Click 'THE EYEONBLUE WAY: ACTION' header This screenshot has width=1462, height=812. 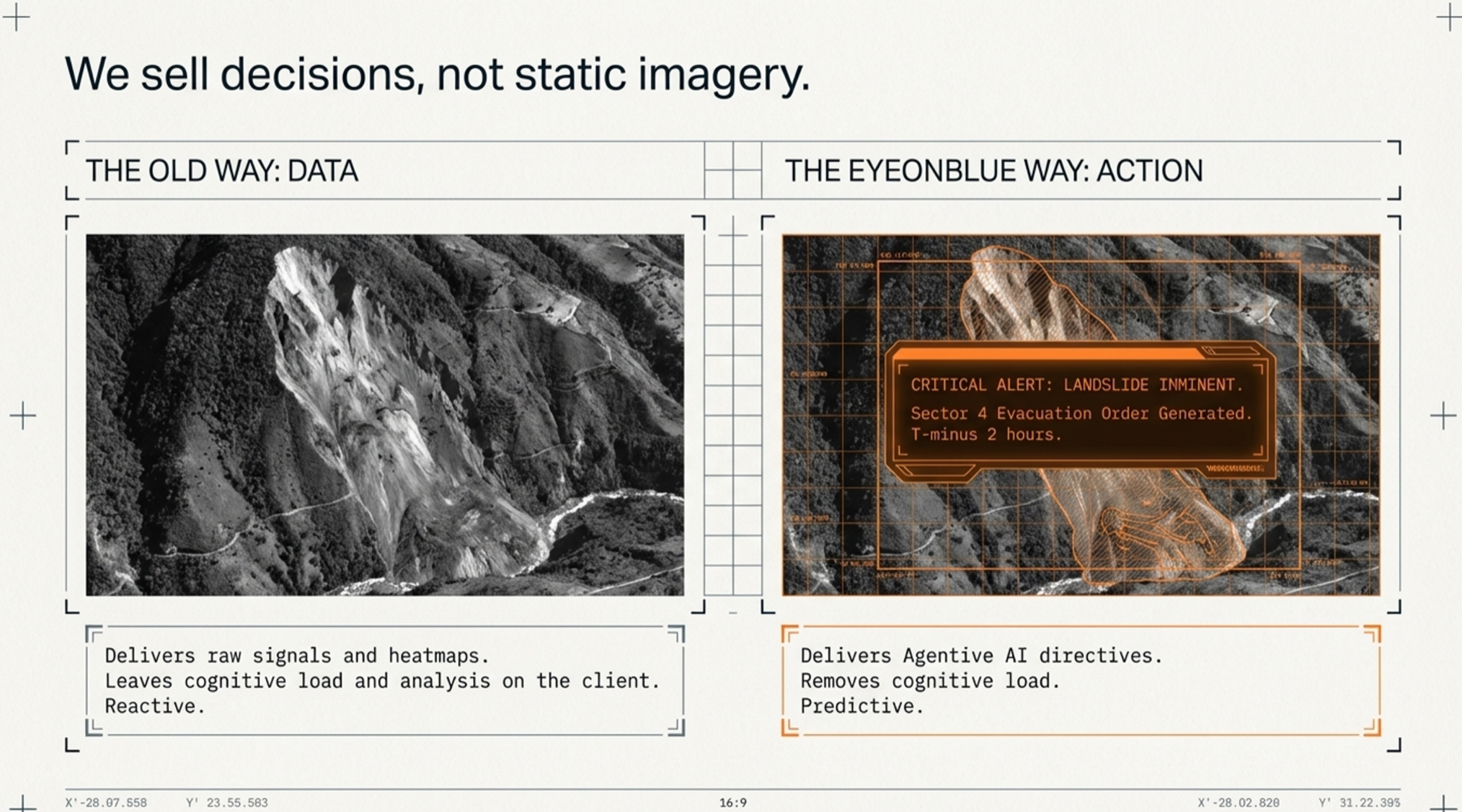[x=993, y=171]
